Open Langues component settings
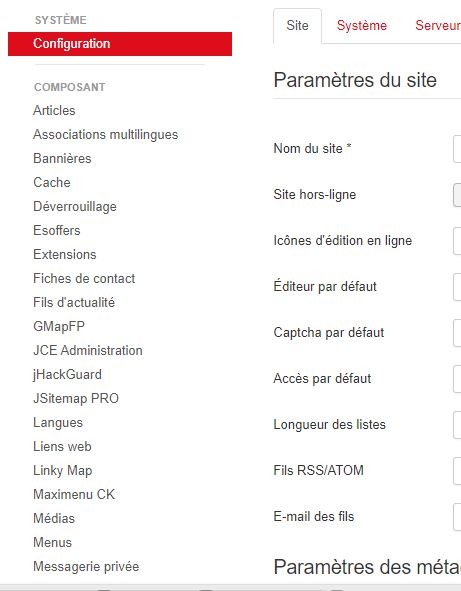The width and height of the screenshot is (461, 591). (58, 423)
